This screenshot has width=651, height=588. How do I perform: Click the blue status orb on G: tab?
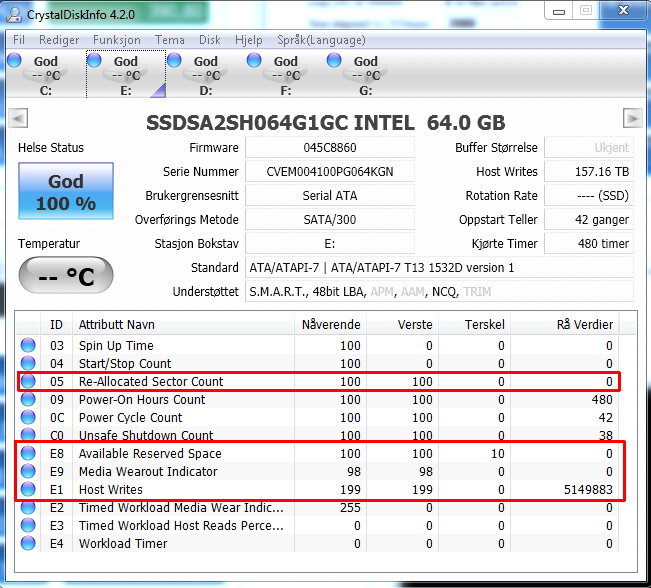(334, 60)
